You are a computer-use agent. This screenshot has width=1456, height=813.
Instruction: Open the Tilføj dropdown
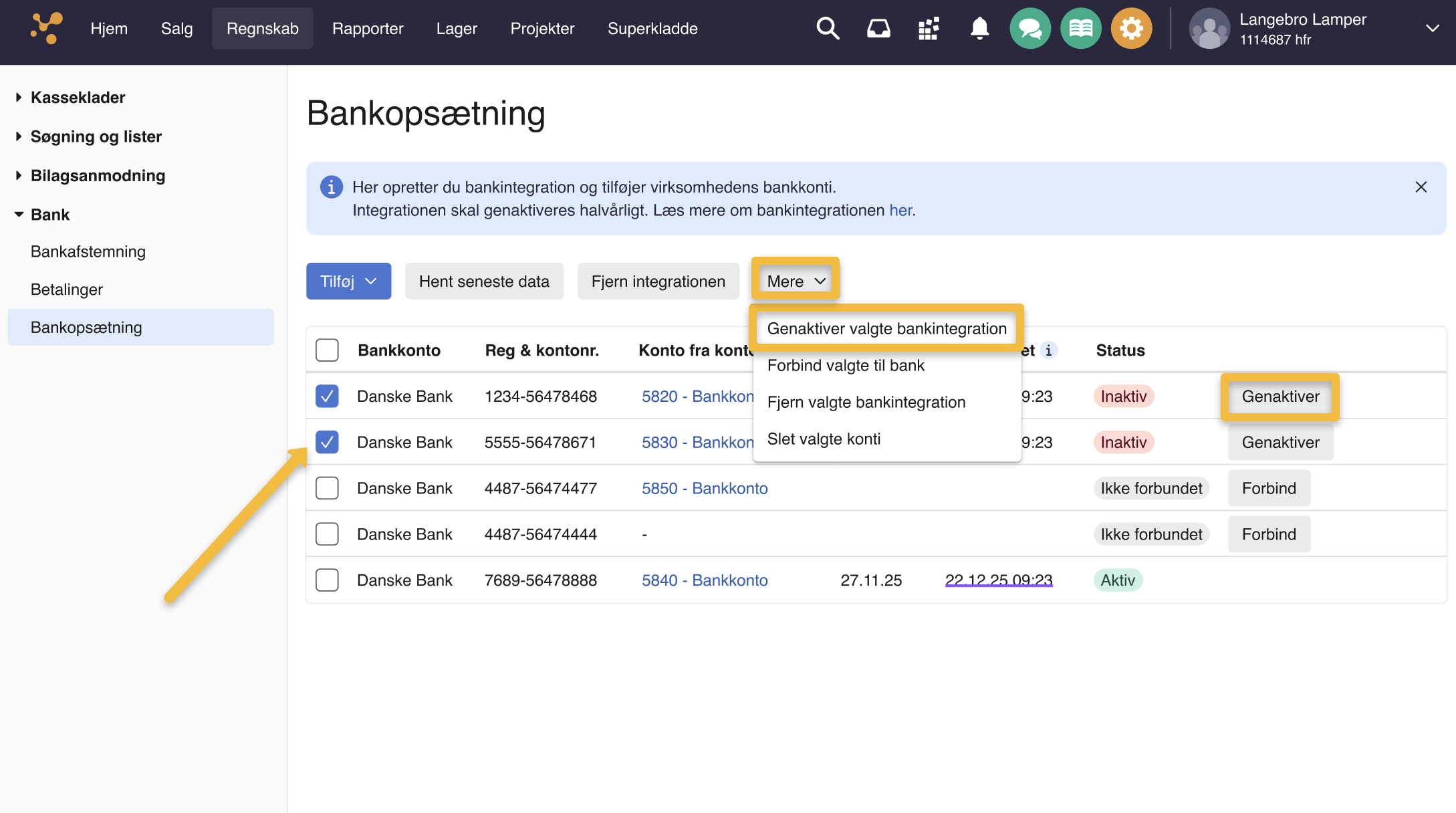pos(349,281)
